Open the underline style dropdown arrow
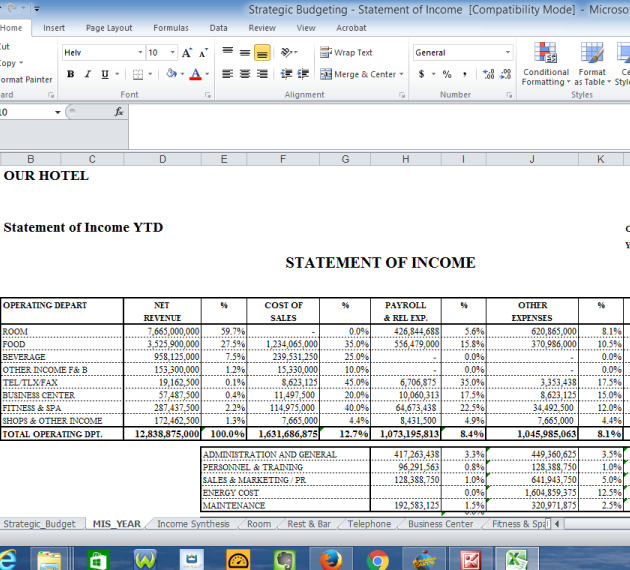The image size is (630, 570). [x=117, y=74]
